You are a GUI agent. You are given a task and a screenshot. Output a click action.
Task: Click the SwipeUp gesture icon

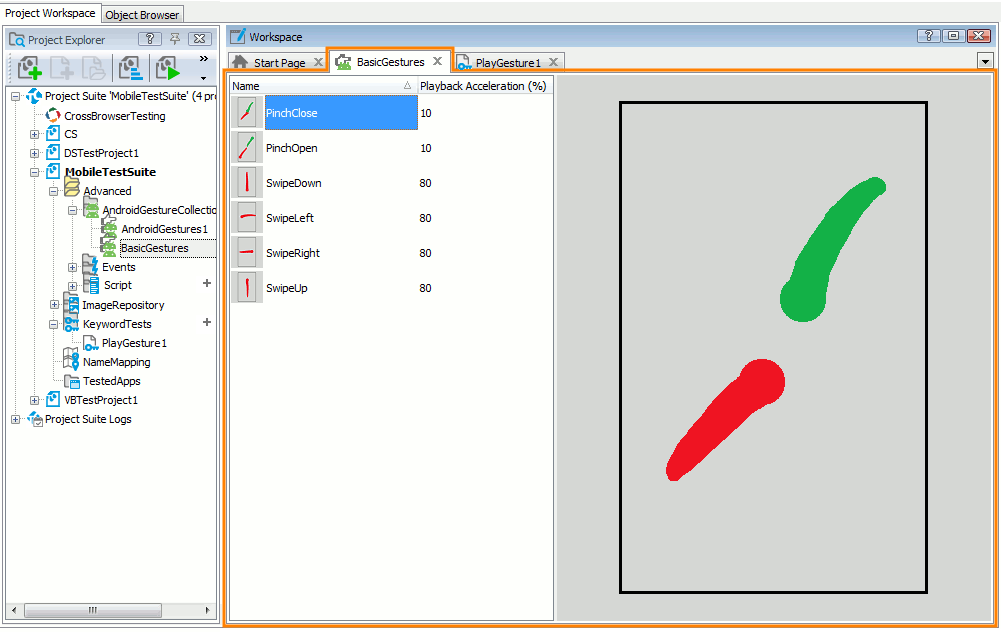click(x=246, y=287)
